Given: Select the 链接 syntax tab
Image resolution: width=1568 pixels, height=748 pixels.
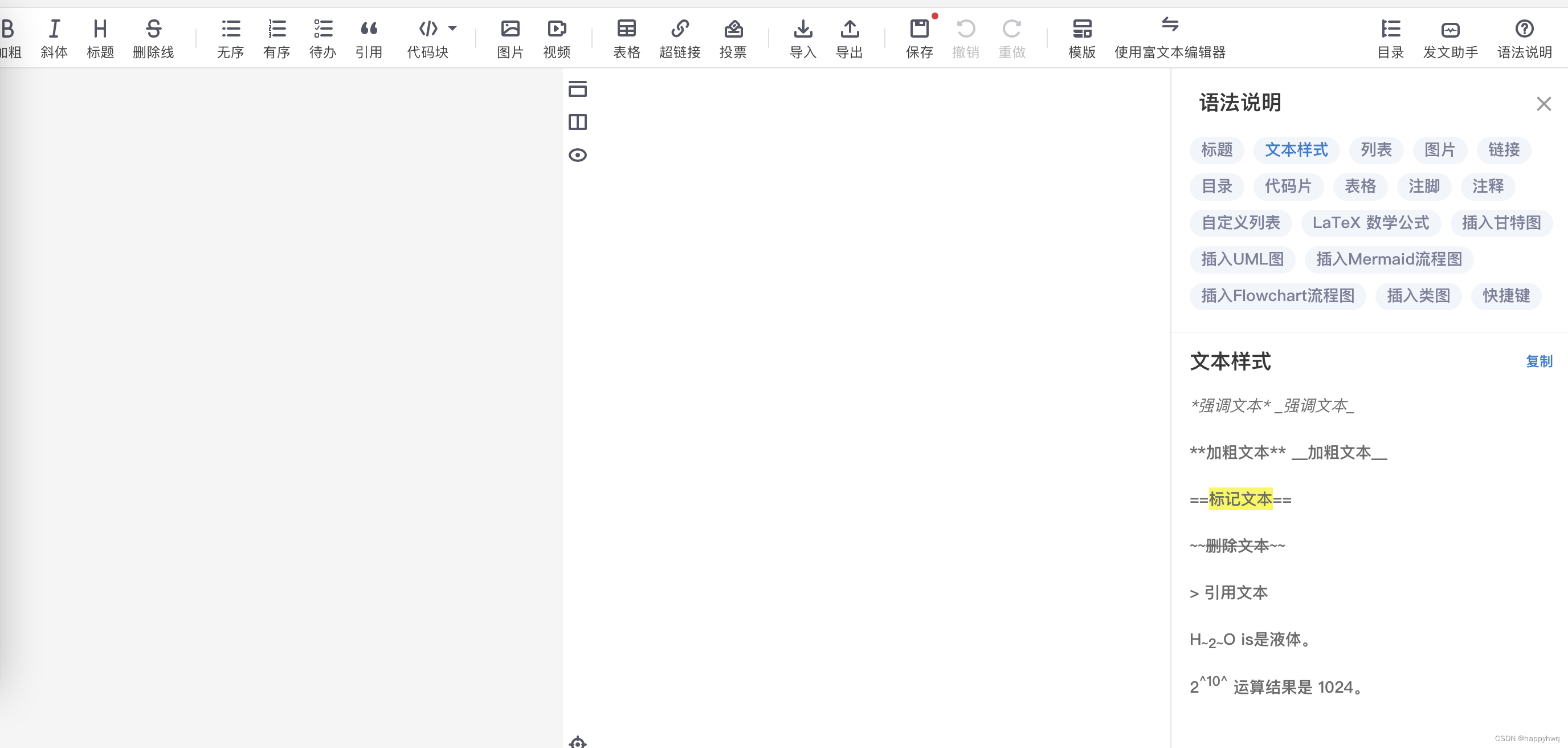Looking at the screenshot, I should [1504, 150].
